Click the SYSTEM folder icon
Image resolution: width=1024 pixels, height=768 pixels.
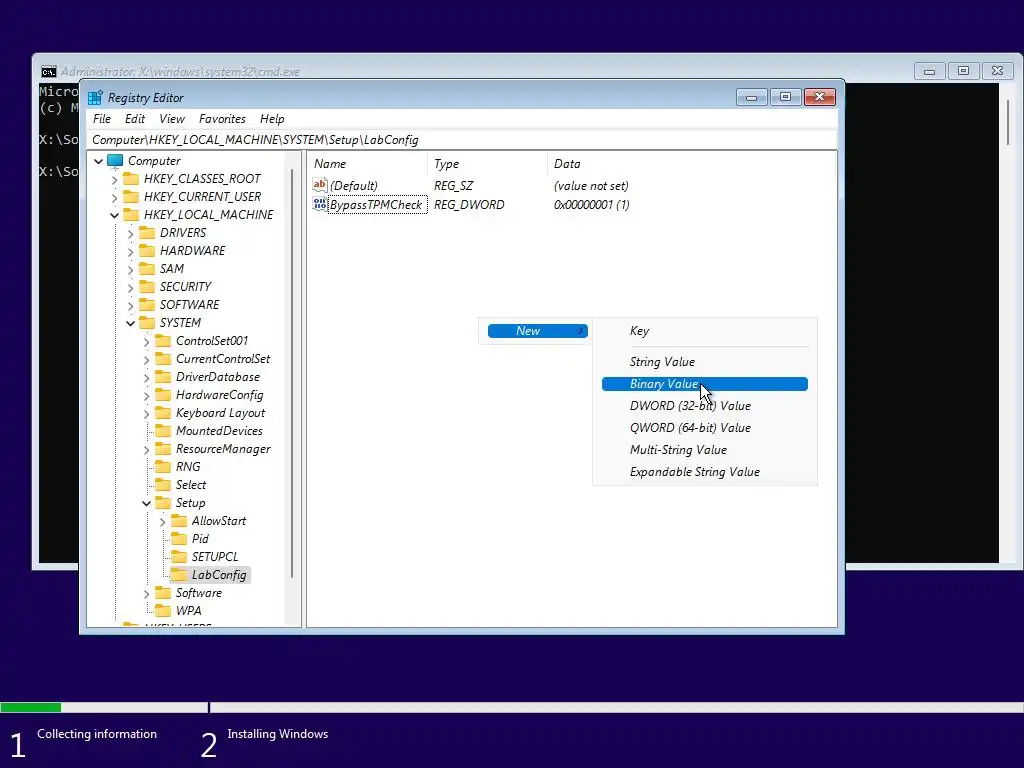pos(148,323)
